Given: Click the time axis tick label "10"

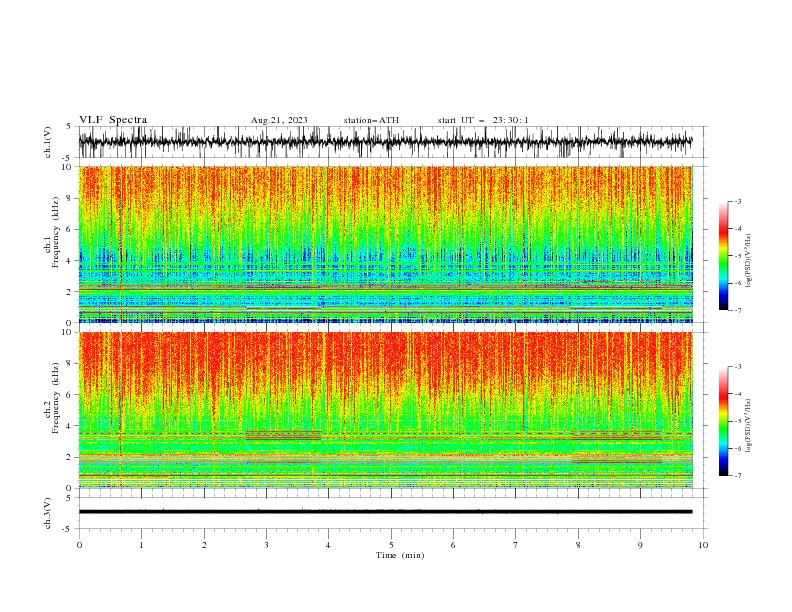Looking at the screenshot, I should 703,545.
